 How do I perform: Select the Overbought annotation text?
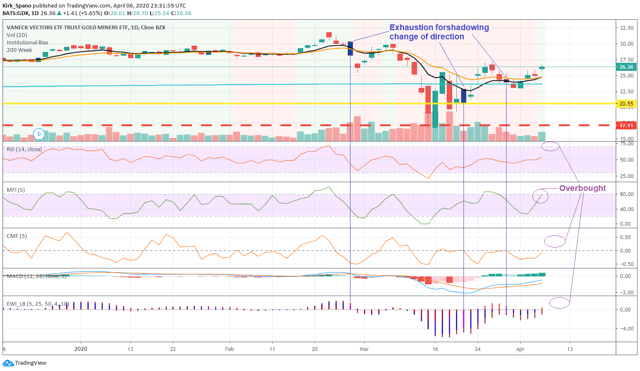(582, 188)
